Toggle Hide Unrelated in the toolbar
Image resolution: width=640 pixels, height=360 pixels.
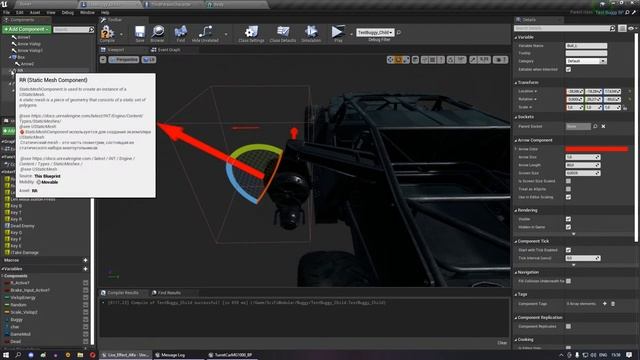[205, 32]
